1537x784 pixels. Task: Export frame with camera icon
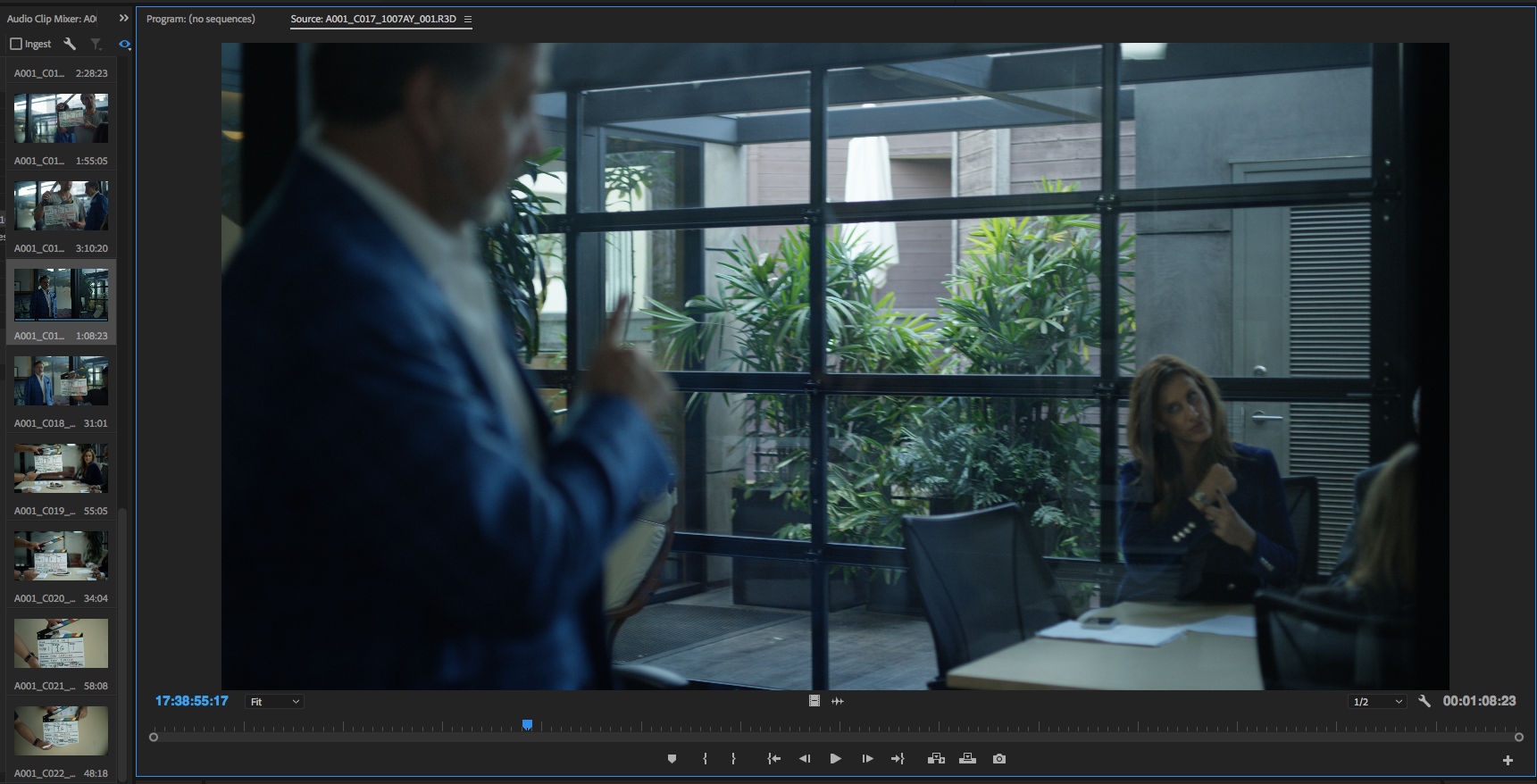[999, 759]
